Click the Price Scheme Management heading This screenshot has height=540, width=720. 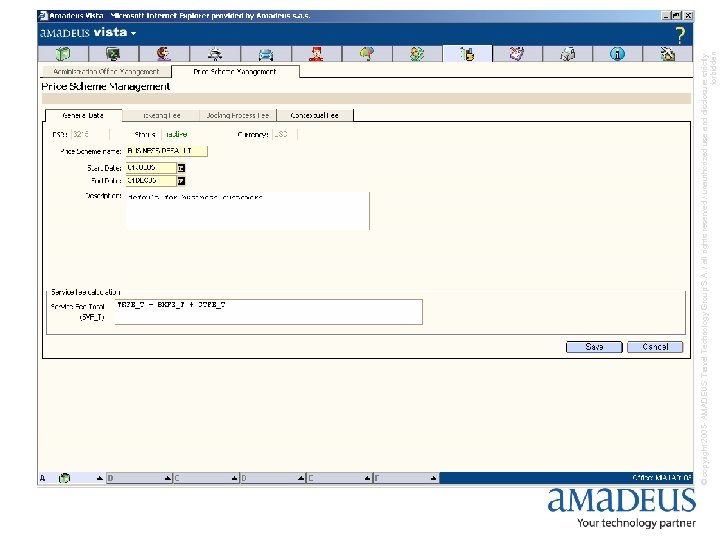pos(106,86)
